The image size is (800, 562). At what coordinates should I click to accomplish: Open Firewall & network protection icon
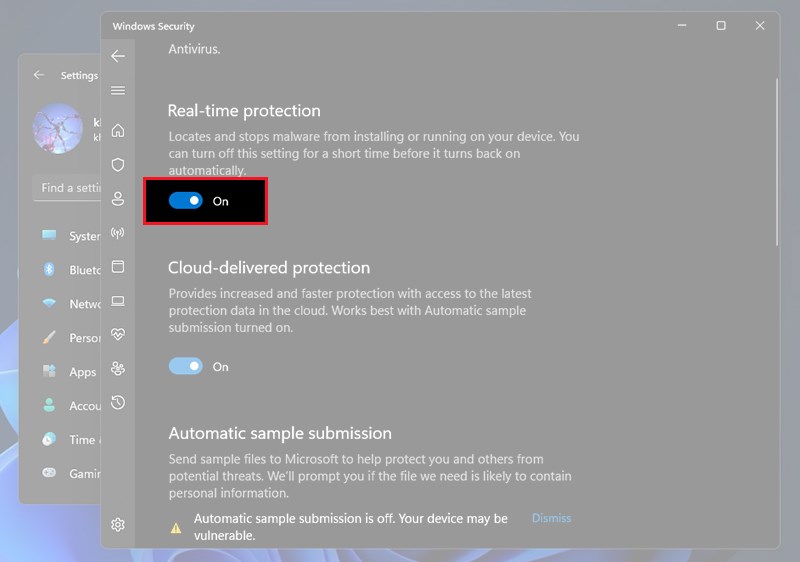(118, 233)
